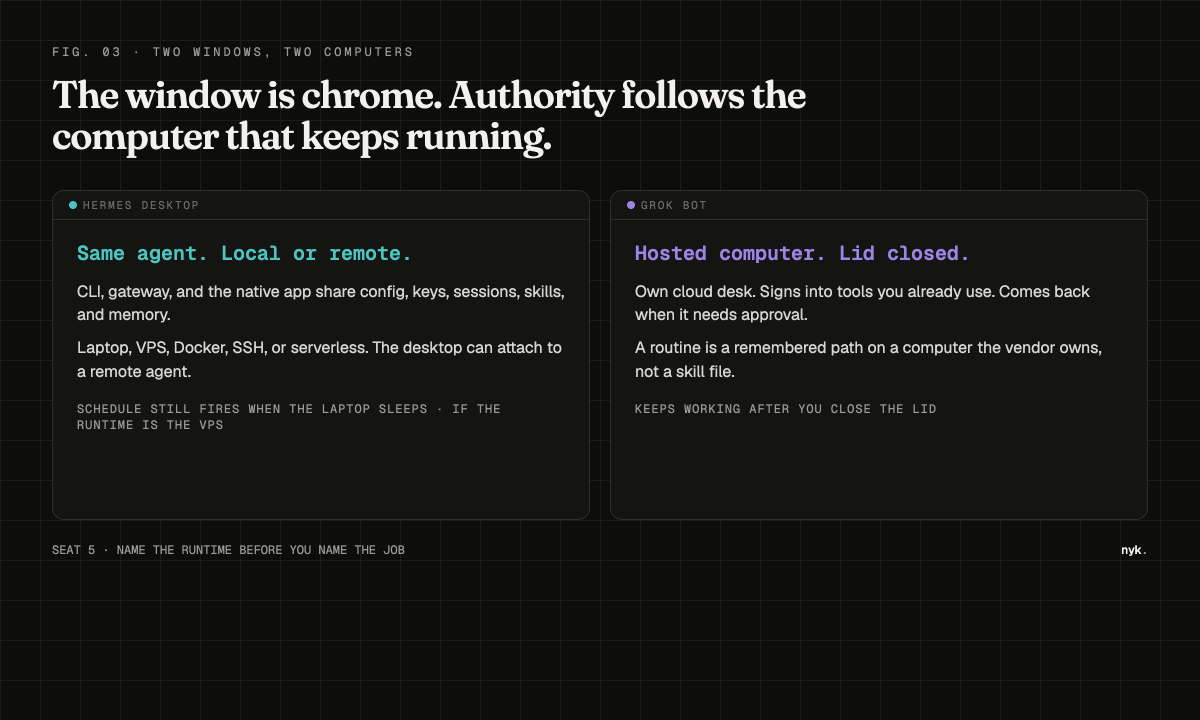The image size is (1200, 720).
Task: Click heading 'Same agent. Local or remote.'
Action: coord(245,253)
